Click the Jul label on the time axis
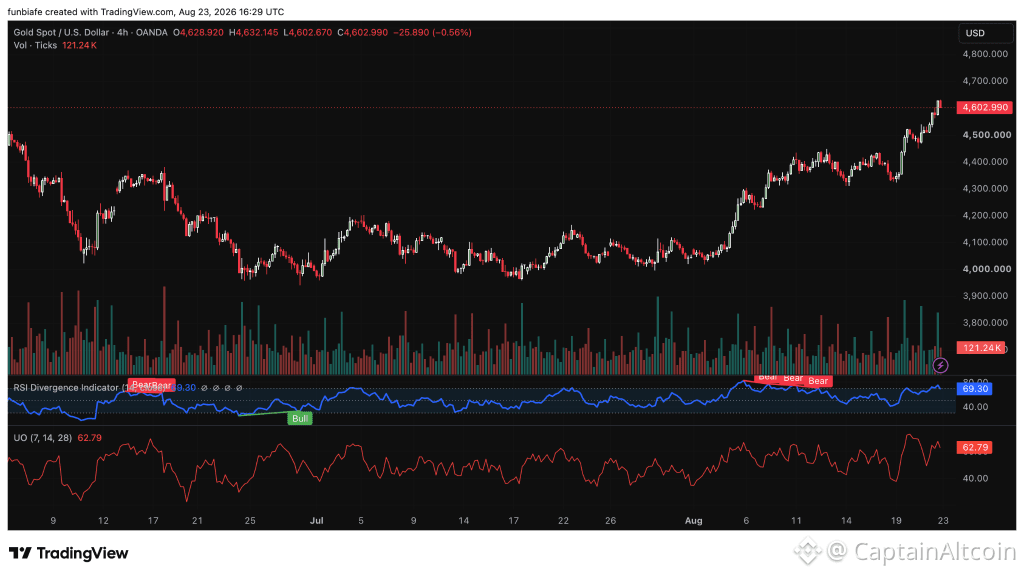The height and width of the screenshot is (576, 1024). point(317,520)
